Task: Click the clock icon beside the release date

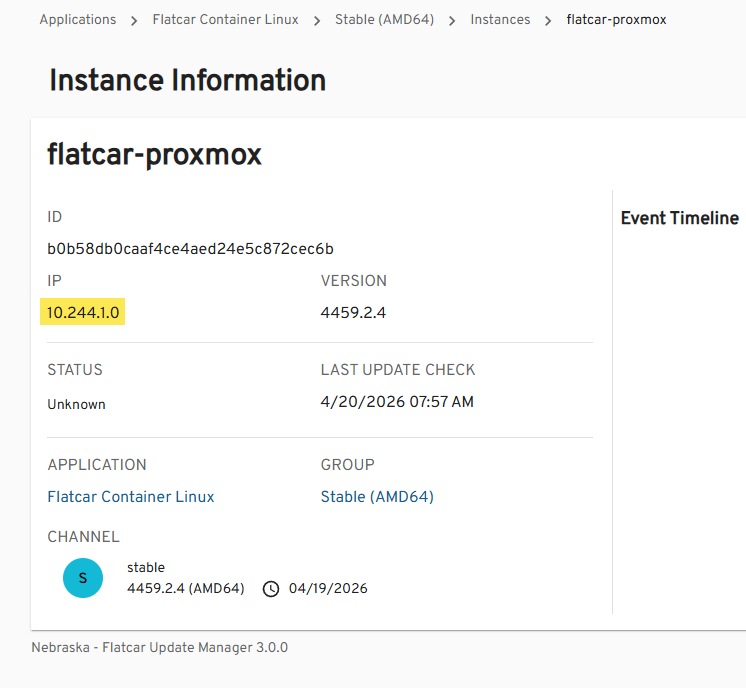Action: click(271, 589)
